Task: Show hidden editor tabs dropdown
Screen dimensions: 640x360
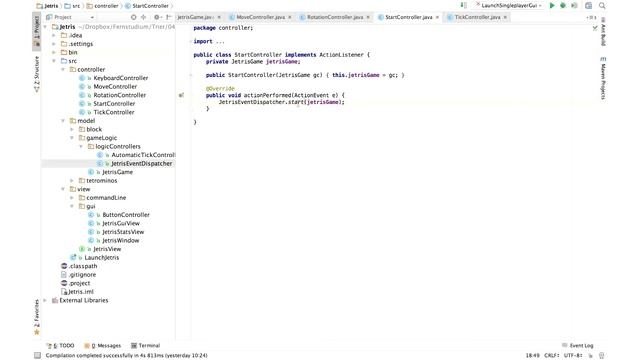Action: [591, 17]
